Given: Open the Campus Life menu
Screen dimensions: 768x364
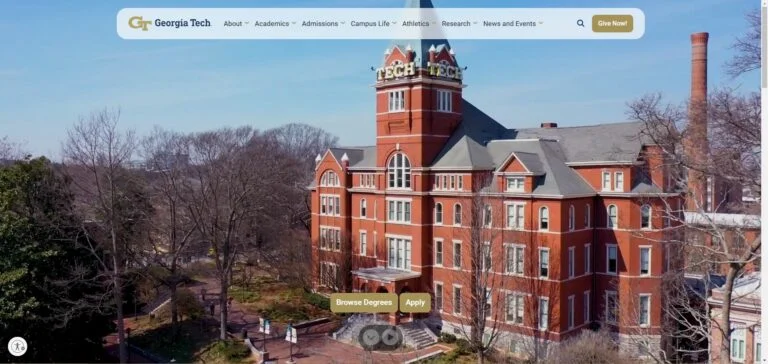Looking at the screenshot, I should [370, 24].
